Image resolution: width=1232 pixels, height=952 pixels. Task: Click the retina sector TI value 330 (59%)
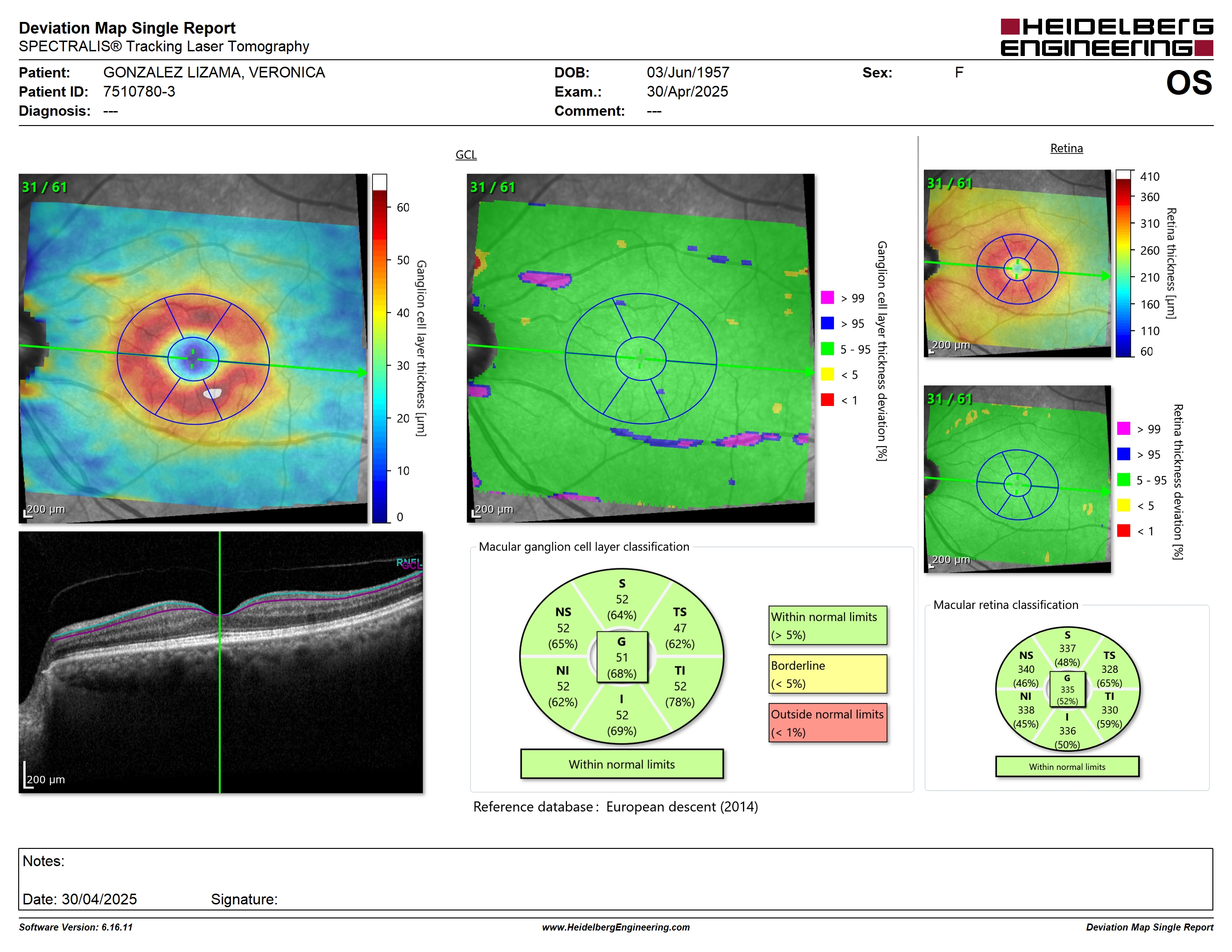coord(1109,717)
